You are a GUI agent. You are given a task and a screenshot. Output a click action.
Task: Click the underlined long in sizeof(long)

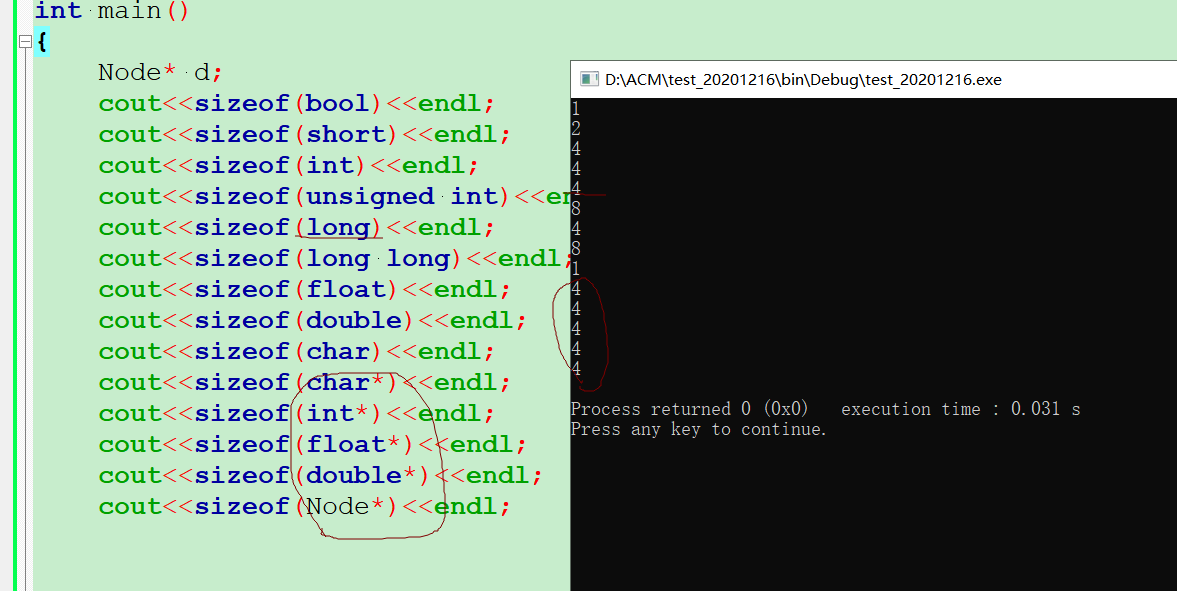coord(338,228)
